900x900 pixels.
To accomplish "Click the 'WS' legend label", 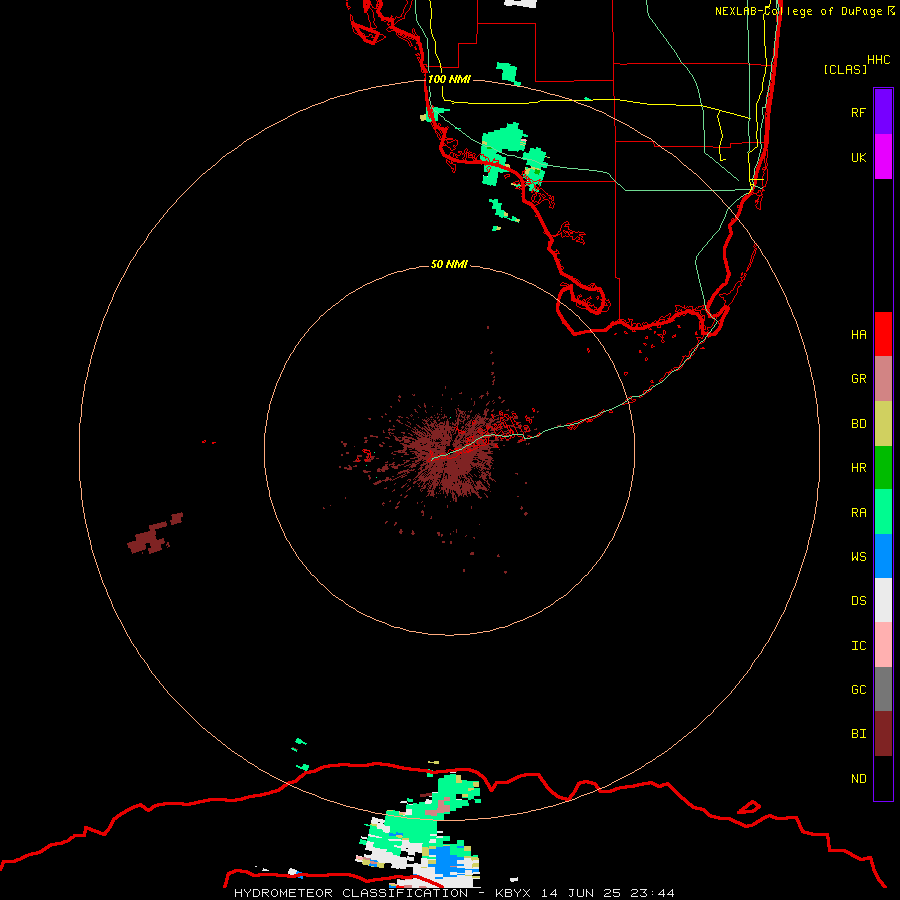I will 858,557.
